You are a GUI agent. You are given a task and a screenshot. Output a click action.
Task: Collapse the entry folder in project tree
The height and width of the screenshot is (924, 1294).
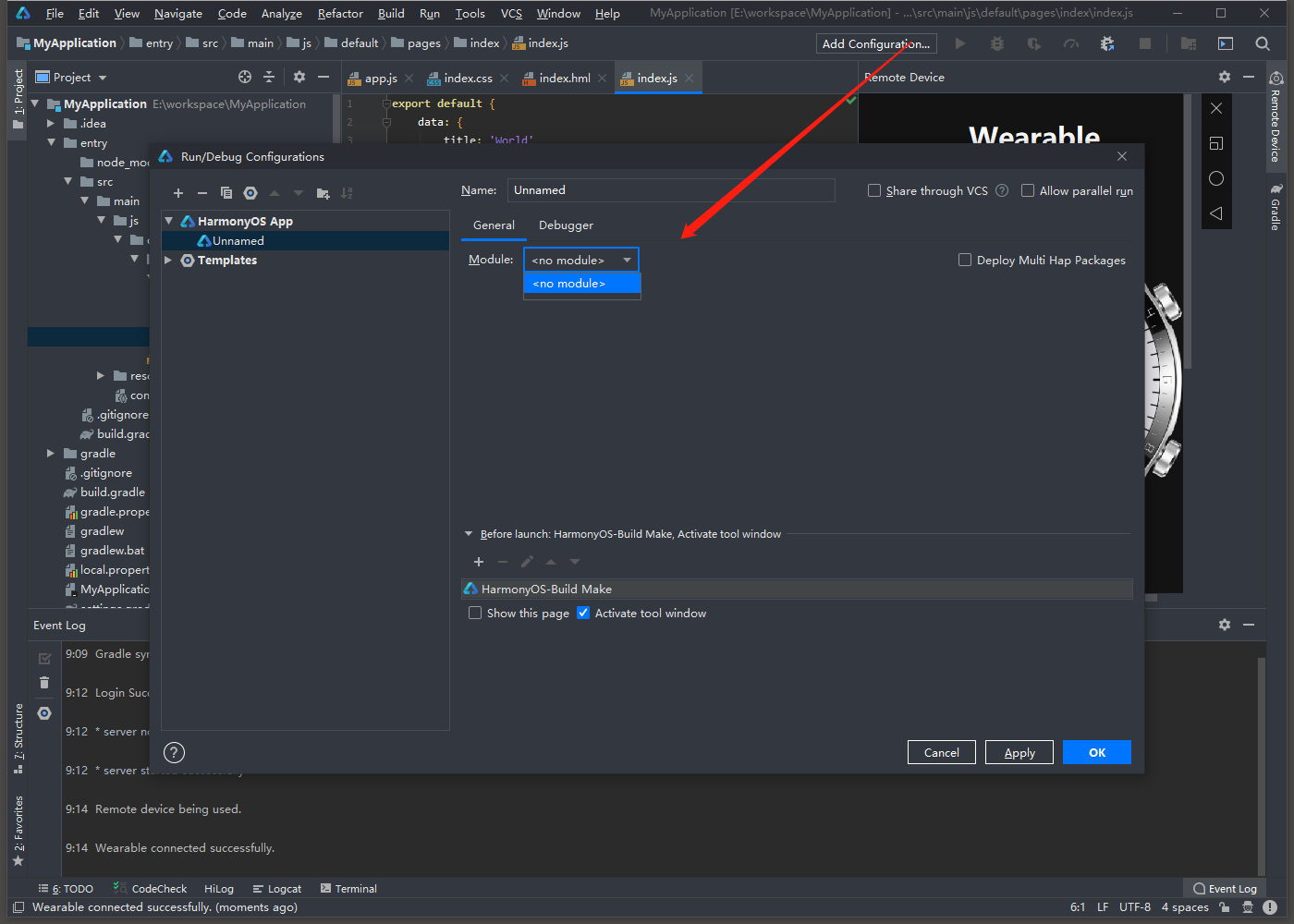(51, 143)
